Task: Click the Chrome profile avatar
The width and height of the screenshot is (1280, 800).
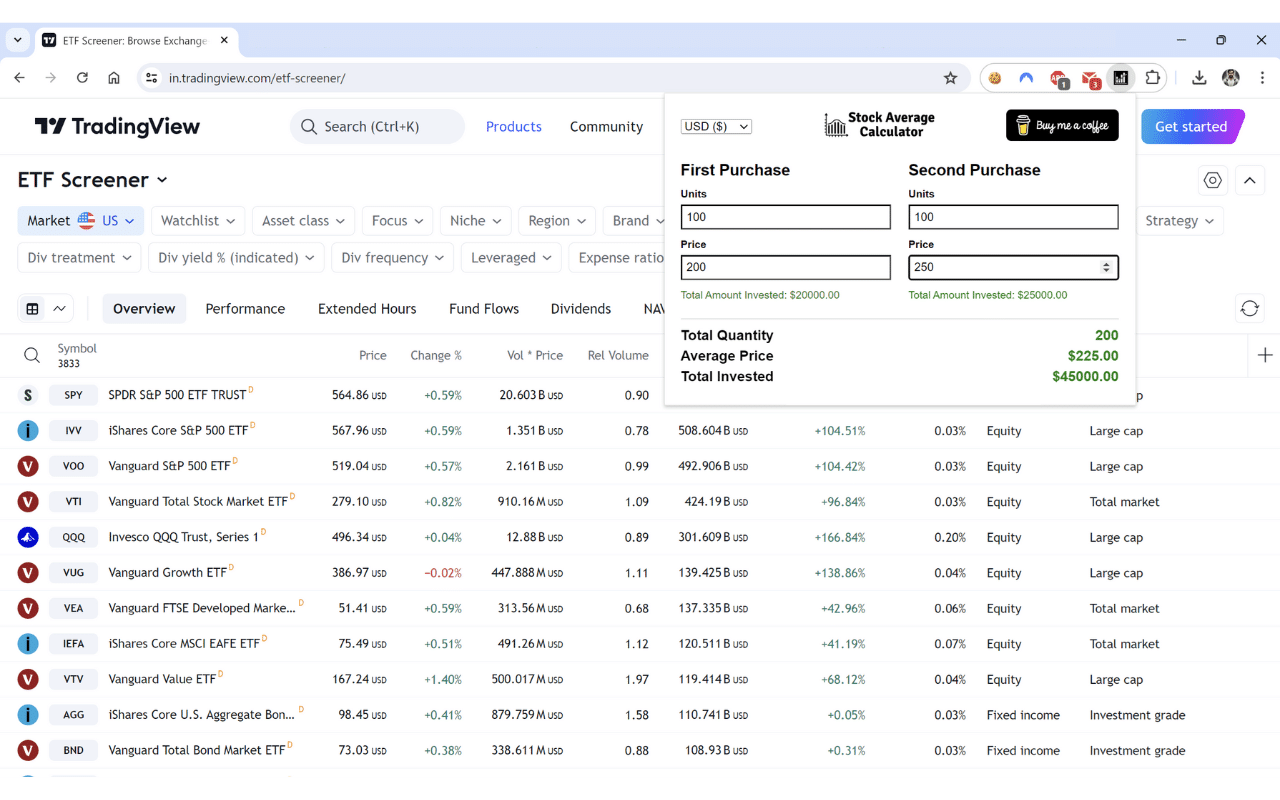Action: 1231,78
